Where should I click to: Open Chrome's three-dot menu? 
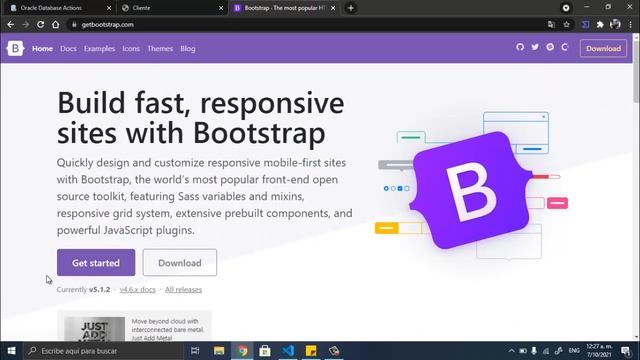(631, 24)
